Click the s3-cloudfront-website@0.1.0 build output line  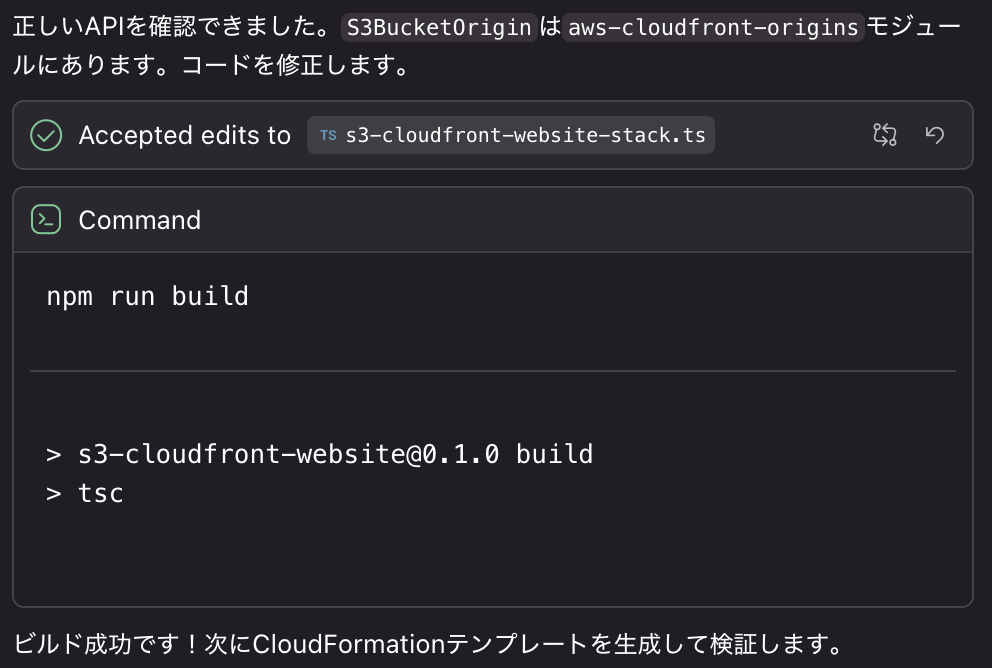tap(320, 455)
